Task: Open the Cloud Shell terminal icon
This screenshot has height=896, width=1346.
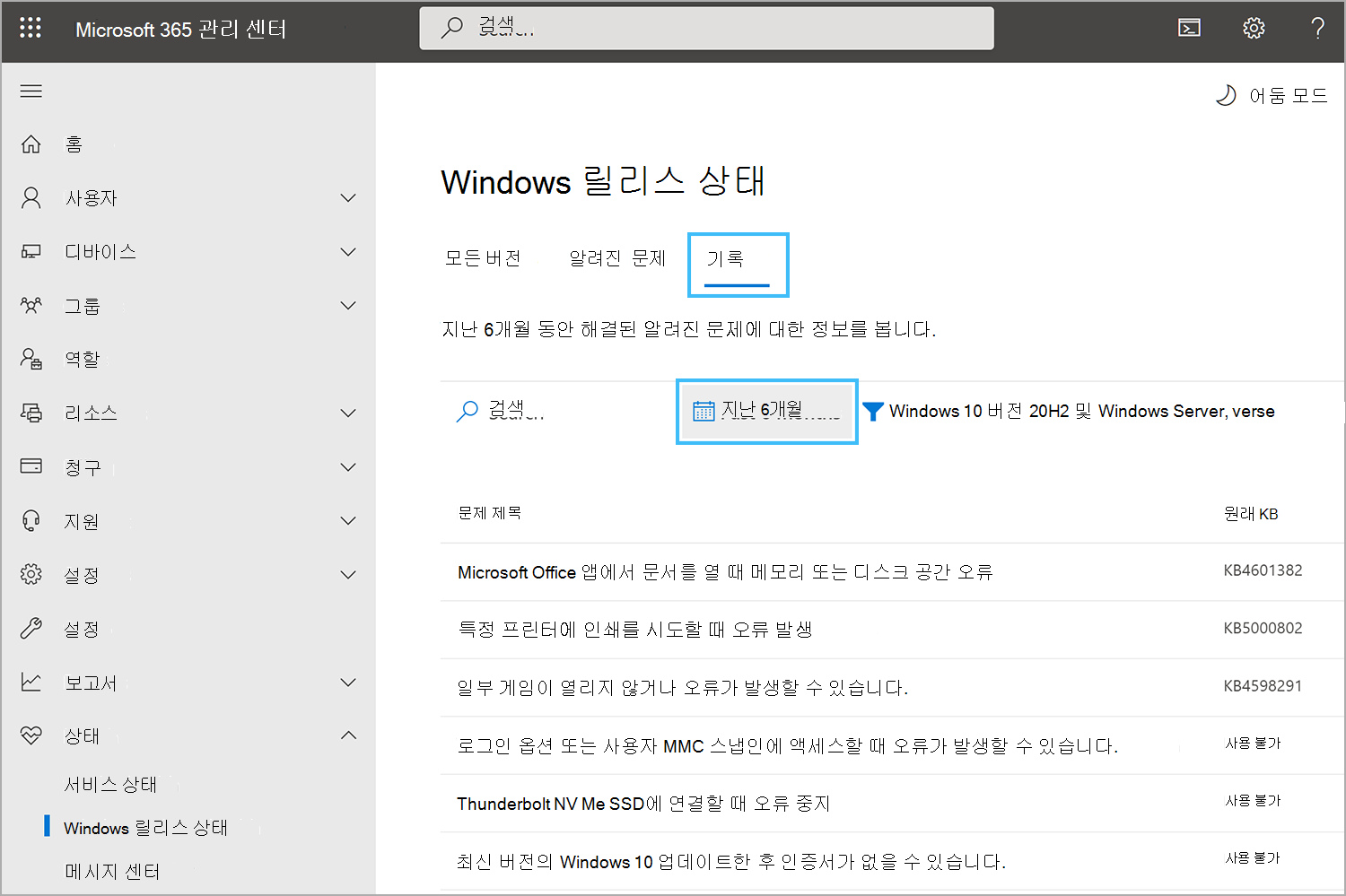Action: click(x=1189, y=29)
